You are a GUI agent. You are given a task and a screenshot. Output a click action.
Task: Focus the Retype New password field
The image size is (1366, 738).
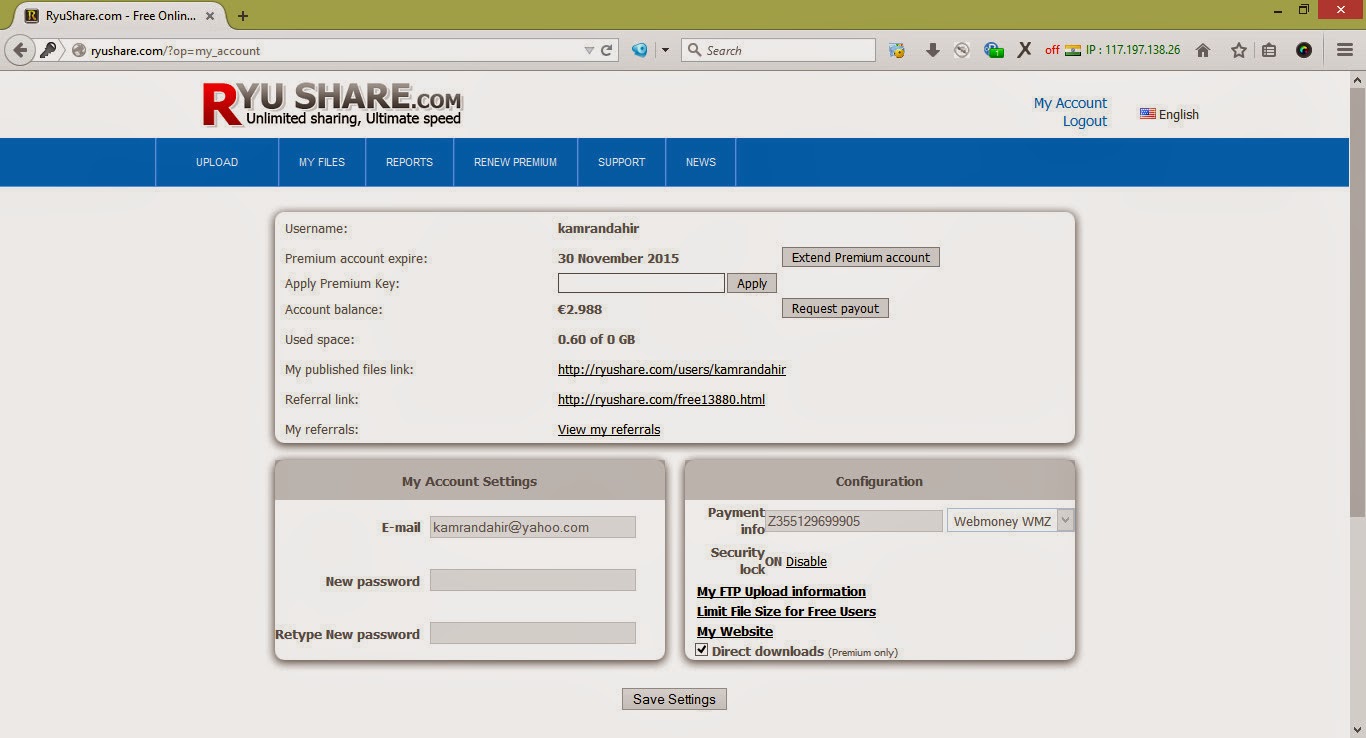click(x=533, y=633)
